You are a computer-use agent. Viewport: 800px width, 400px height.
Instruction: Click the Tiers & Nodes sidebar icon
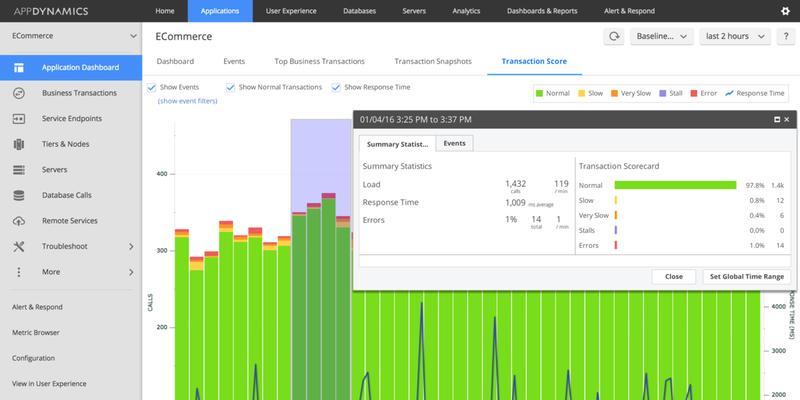click(19, 144)
